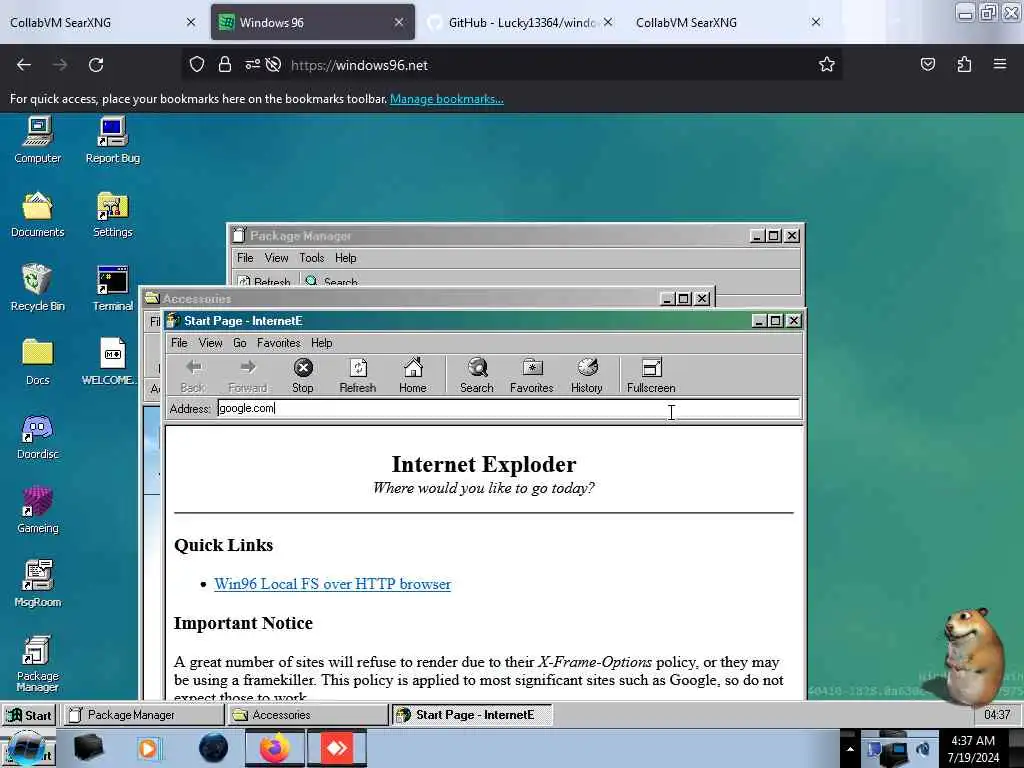Launch the Doordisc desktop icon
This screenshot has height=768, width=1024.
[37, 436]
